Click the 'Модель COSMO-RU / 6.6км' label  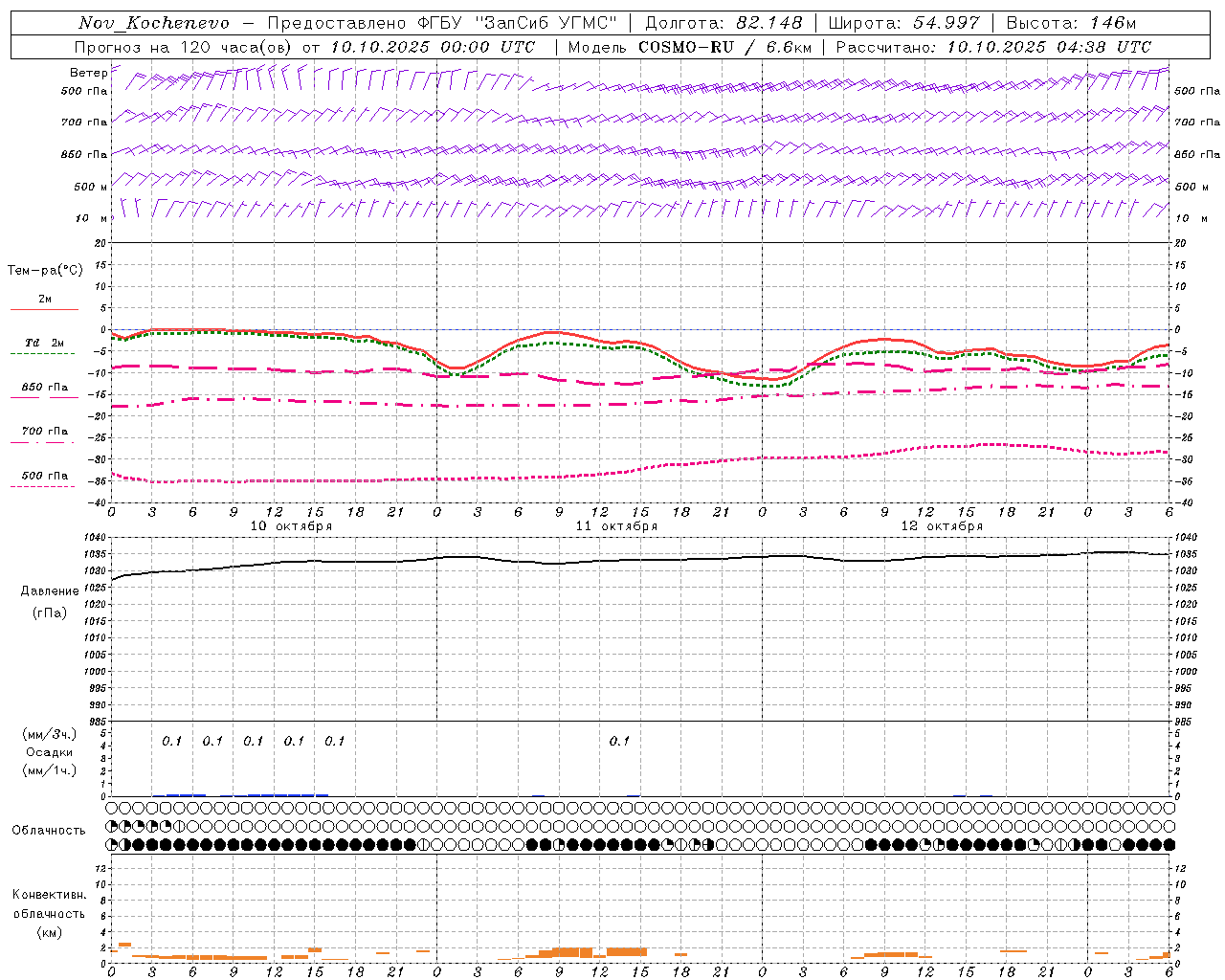[690, 47]
